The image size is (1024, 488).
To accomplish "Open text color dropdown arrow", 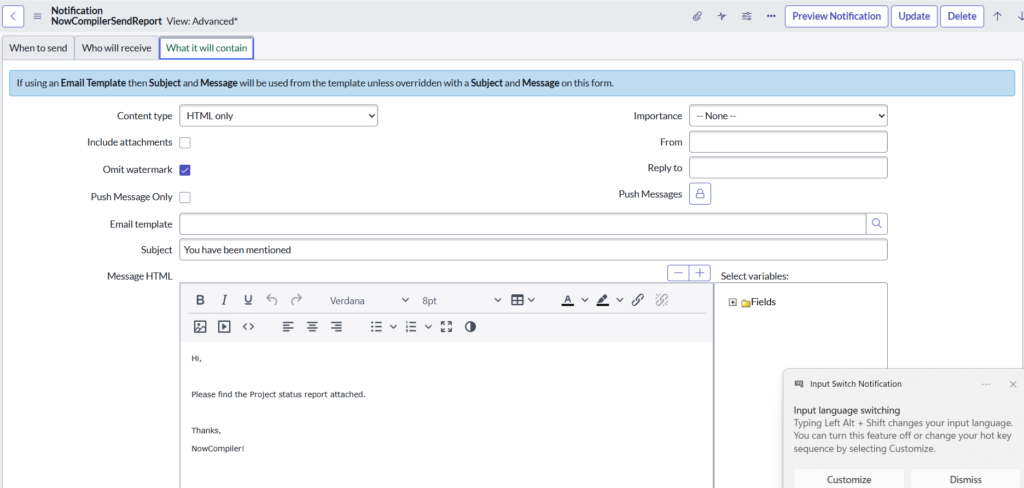I will pyautogui.click(x=584, y=301).
